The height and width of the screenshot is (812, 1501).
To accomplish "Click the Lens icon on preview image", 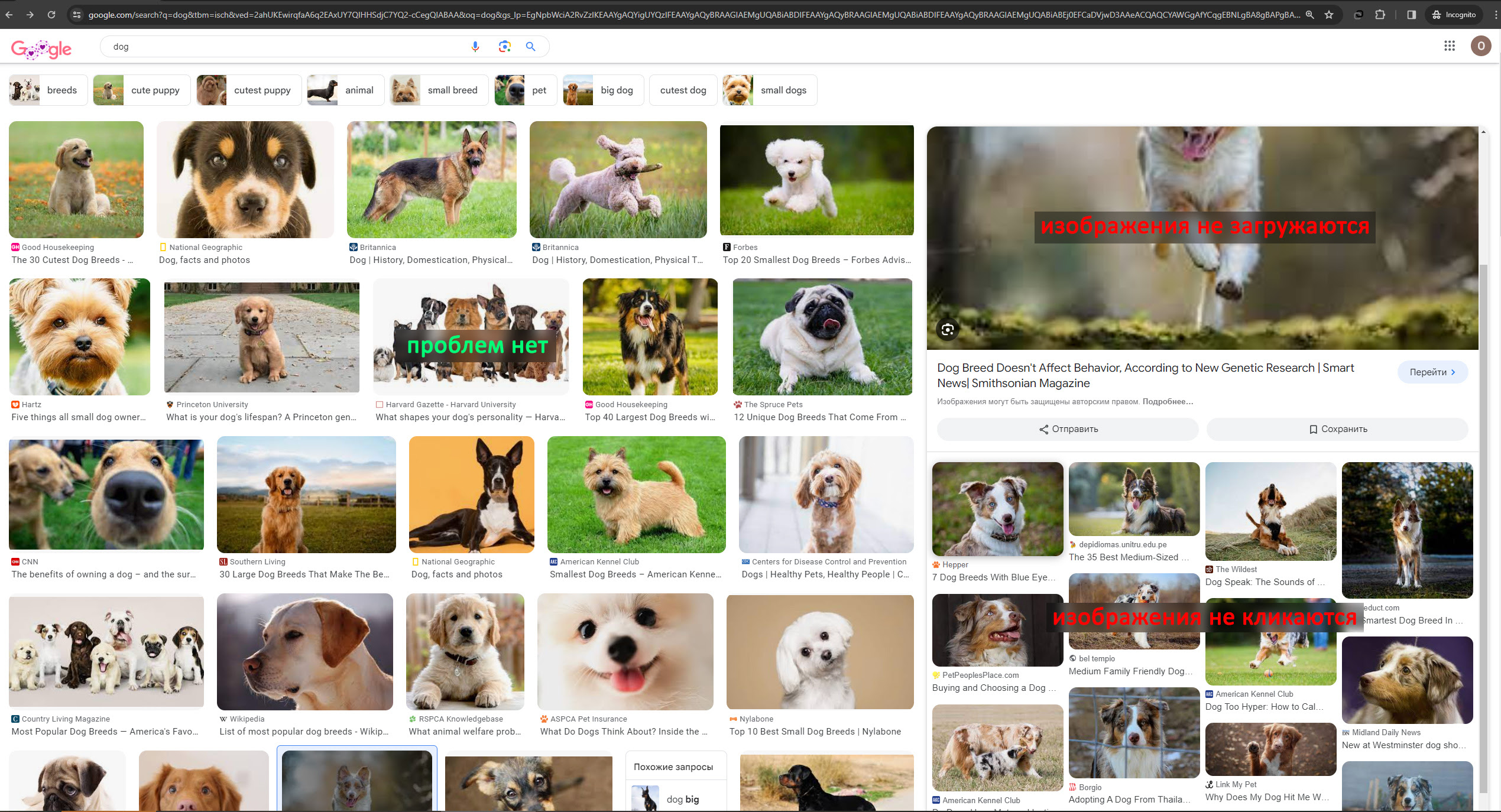I will (947, 330).
